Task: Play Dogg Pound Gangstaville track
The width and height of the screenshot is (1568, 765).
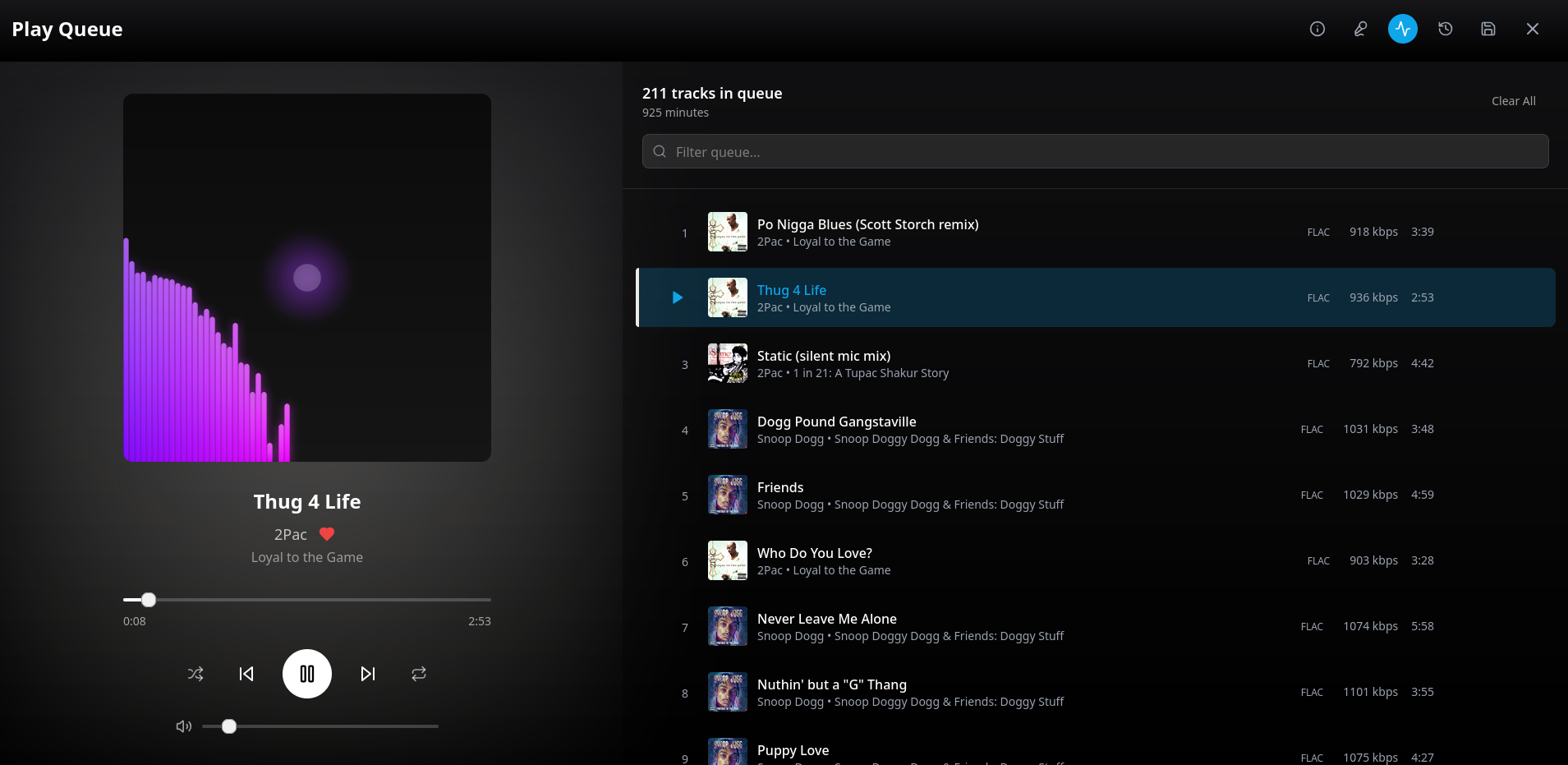Action: coord(1096,429)
